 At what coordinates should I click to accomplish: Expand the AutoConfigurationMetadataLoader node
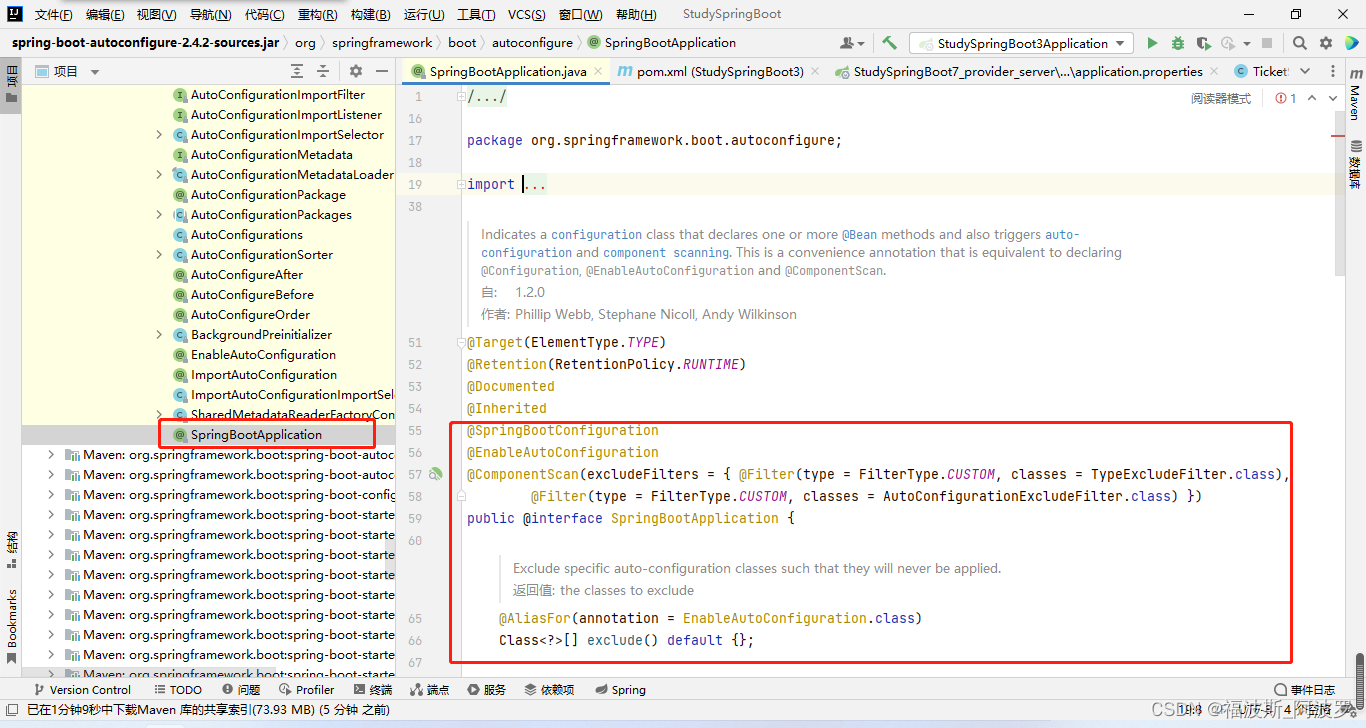tap(159, 174)
